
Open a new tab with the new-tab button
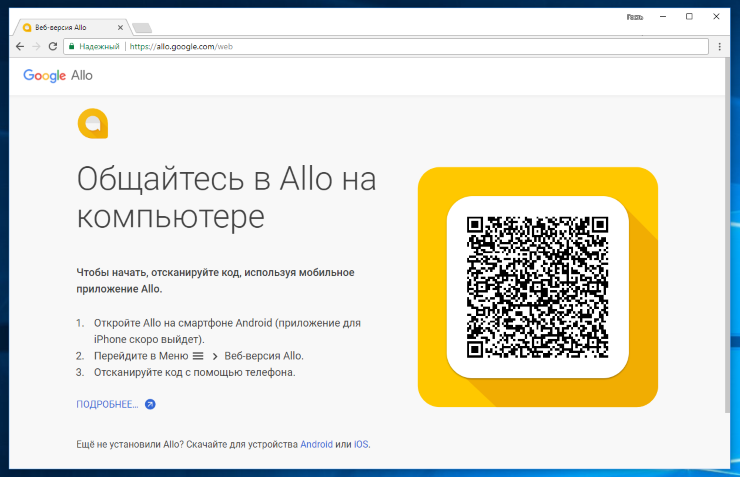click(x=142, y=27)
